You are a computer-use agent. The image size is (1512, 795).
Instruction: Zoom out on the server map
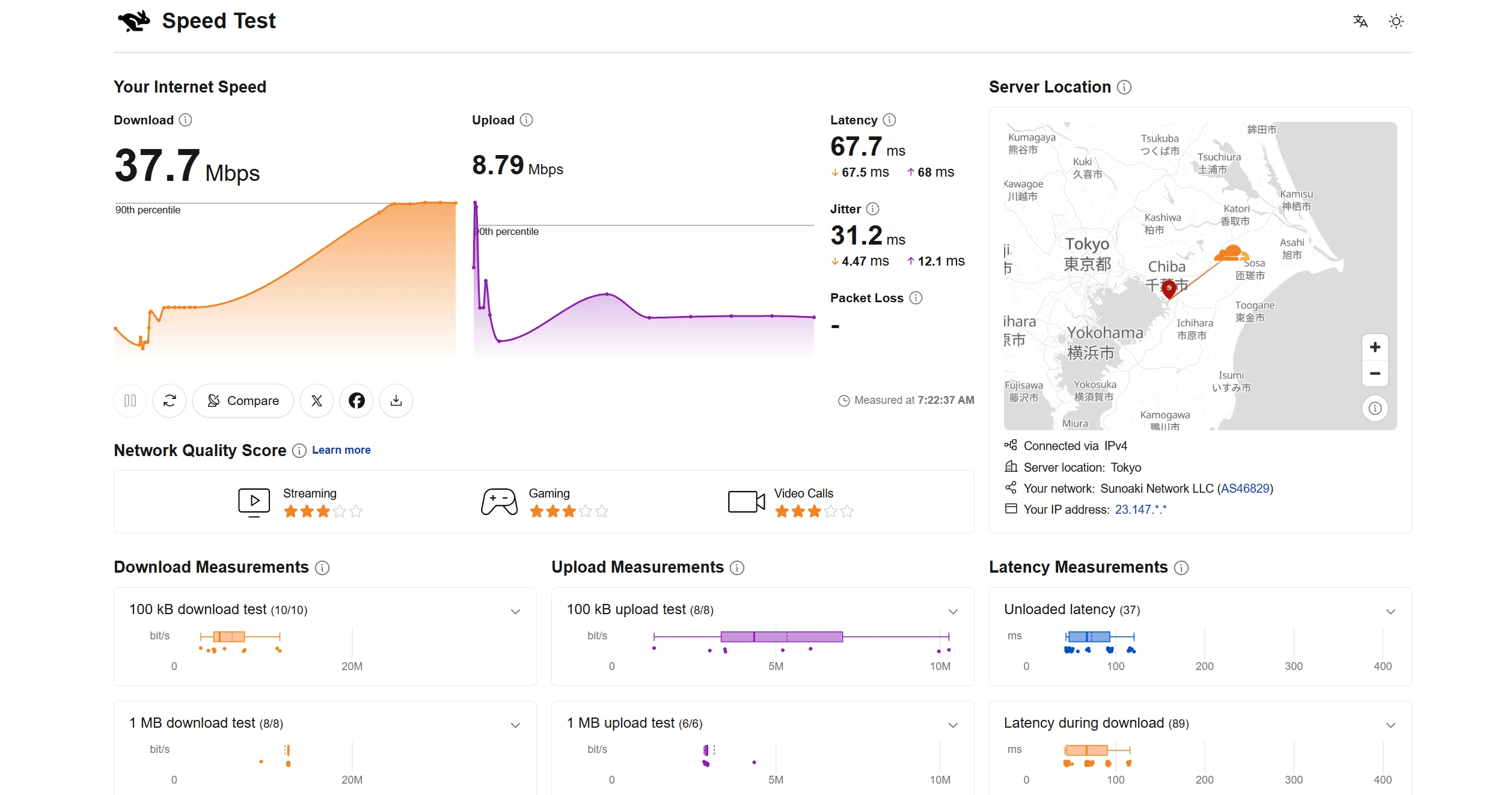point(1375,374)
